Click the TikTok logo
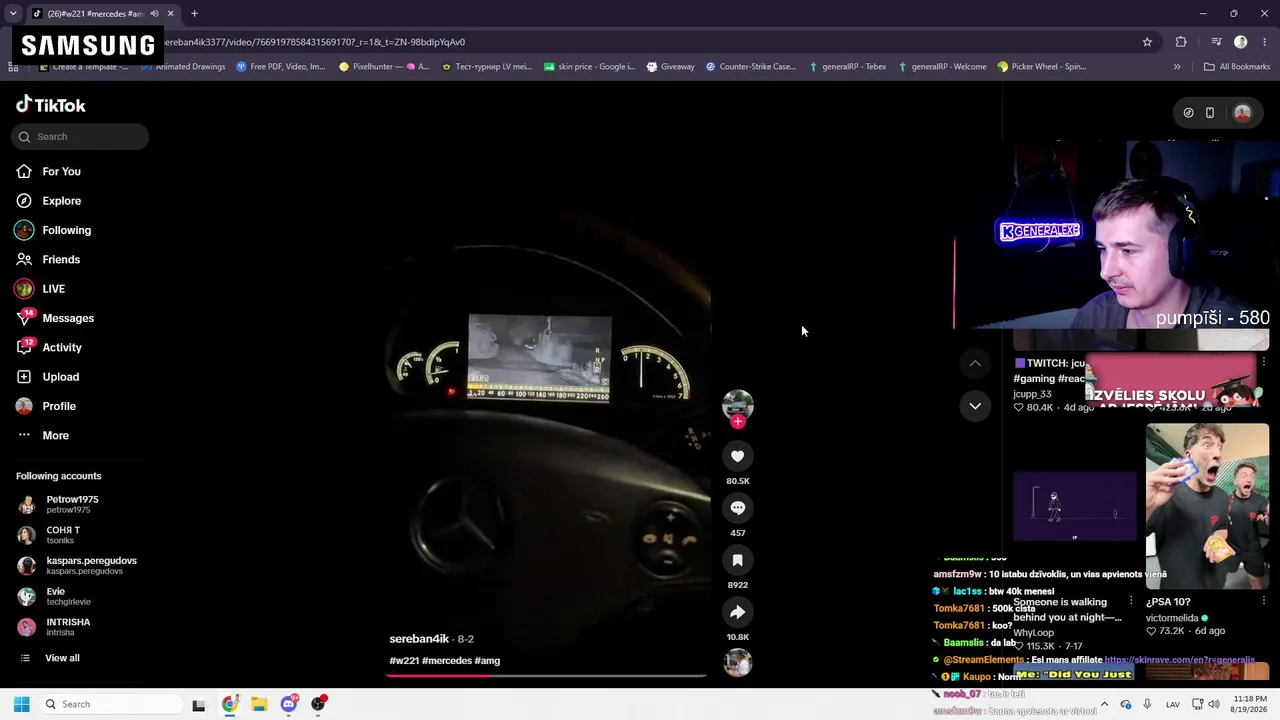Screen dimensions: 1280x720 click(x=51, y=105)
